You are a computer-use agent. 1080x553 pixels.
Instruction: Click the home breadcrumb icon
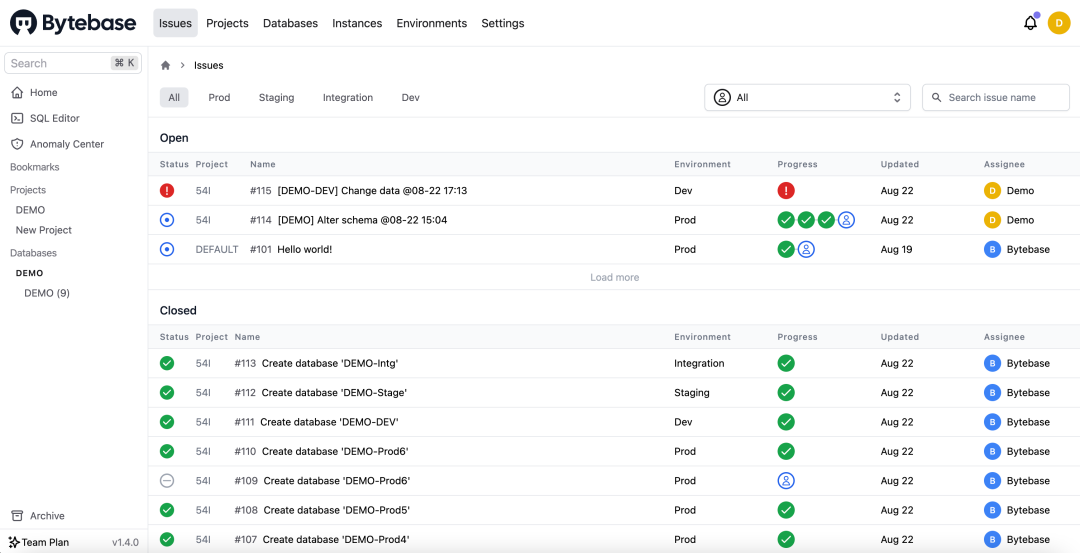point(166,65)
